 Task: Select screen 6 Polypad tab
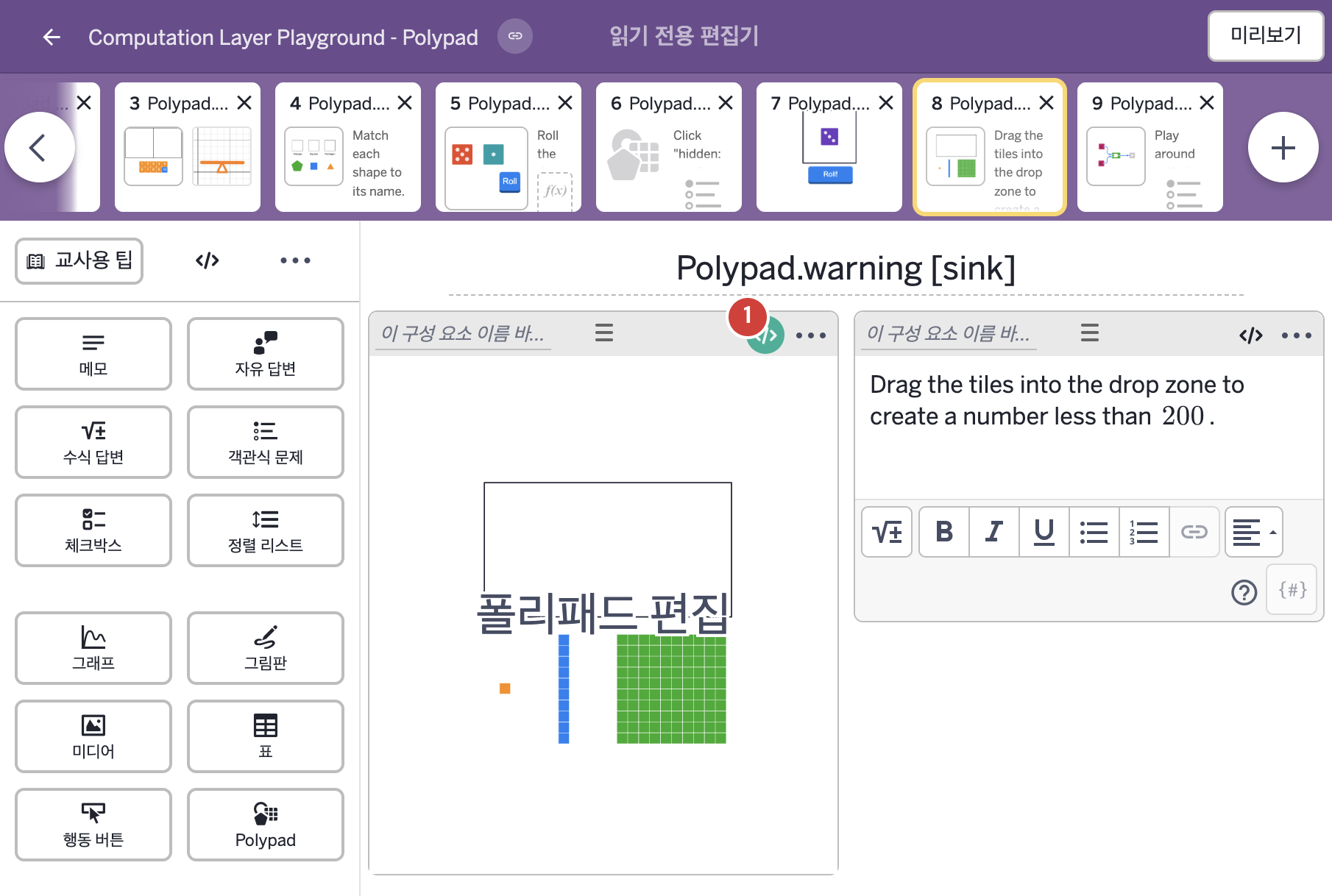669,147
